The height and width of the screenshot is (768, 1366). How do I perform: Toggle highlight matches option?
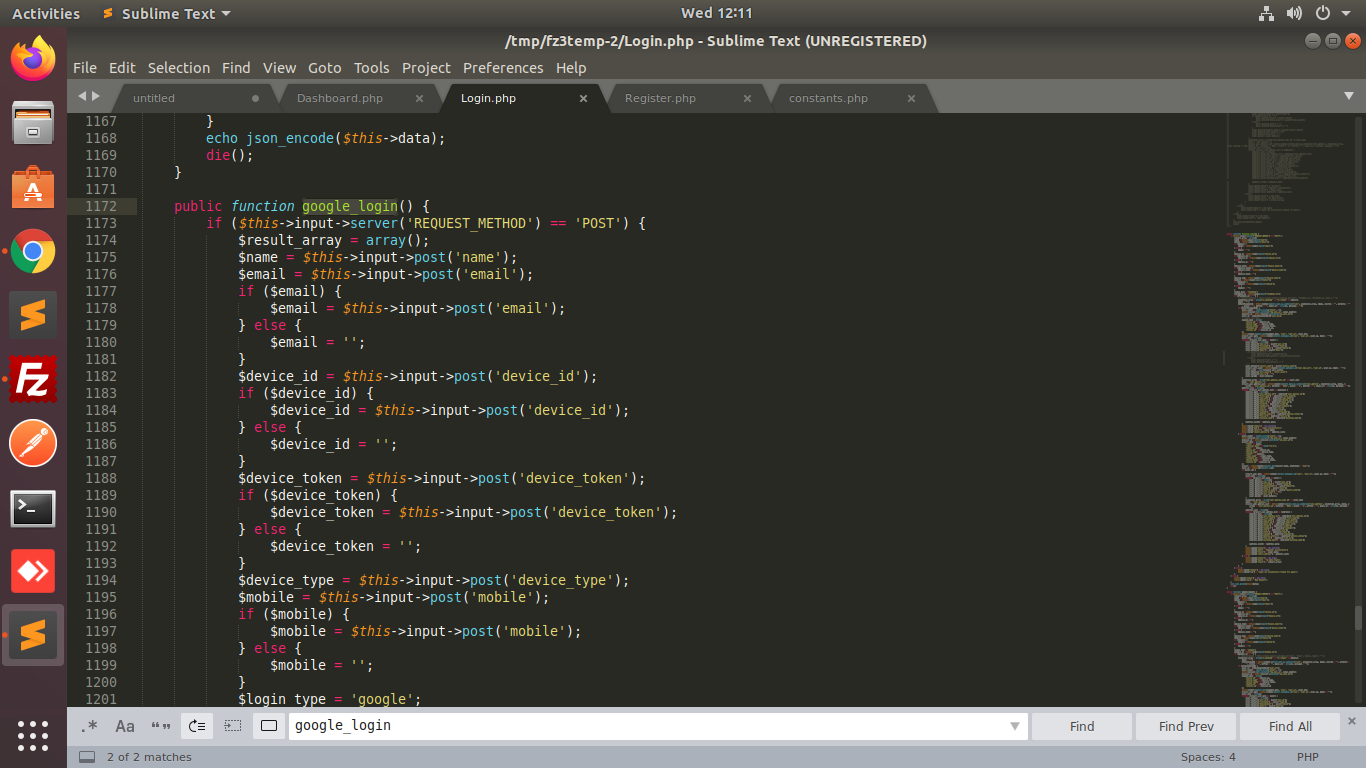tap(268, 726)
